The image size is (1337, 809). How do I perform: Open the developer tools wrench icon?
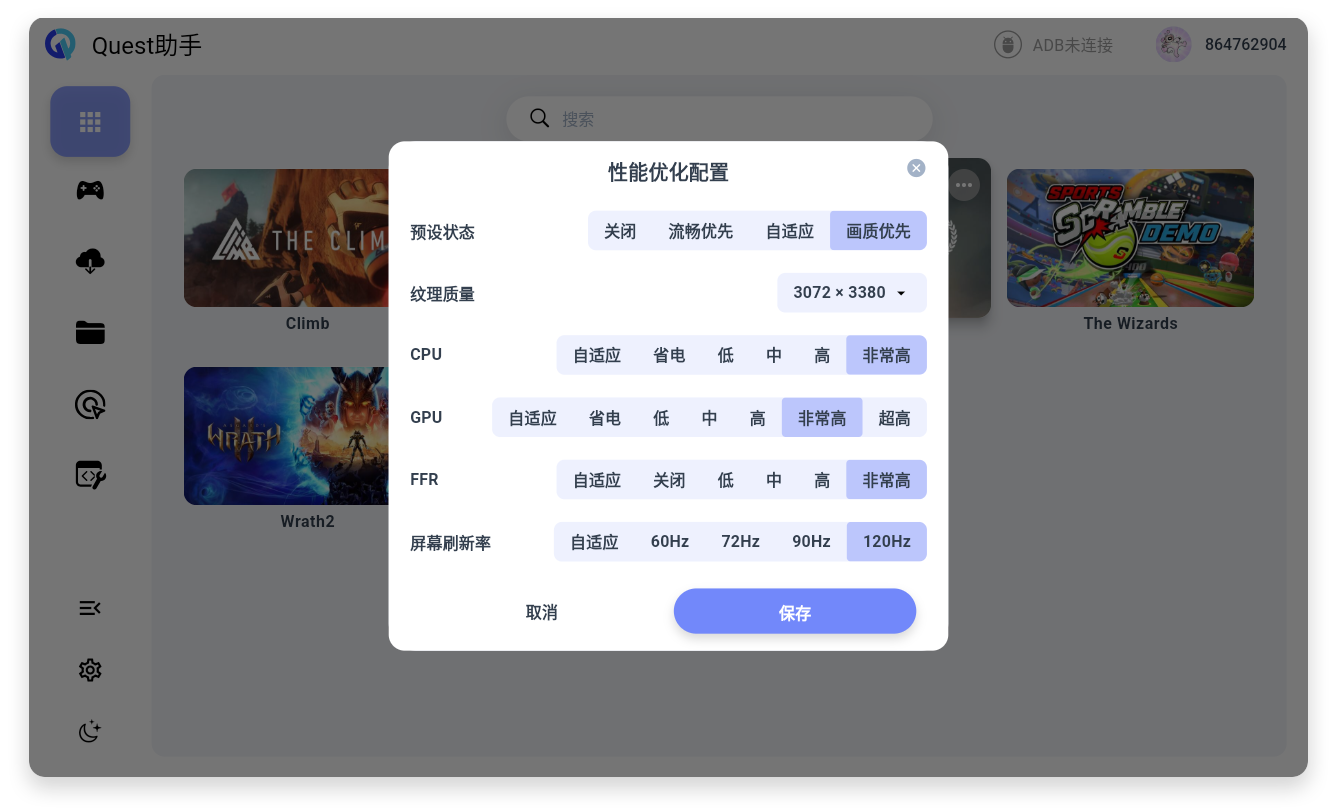pos(90,474)
